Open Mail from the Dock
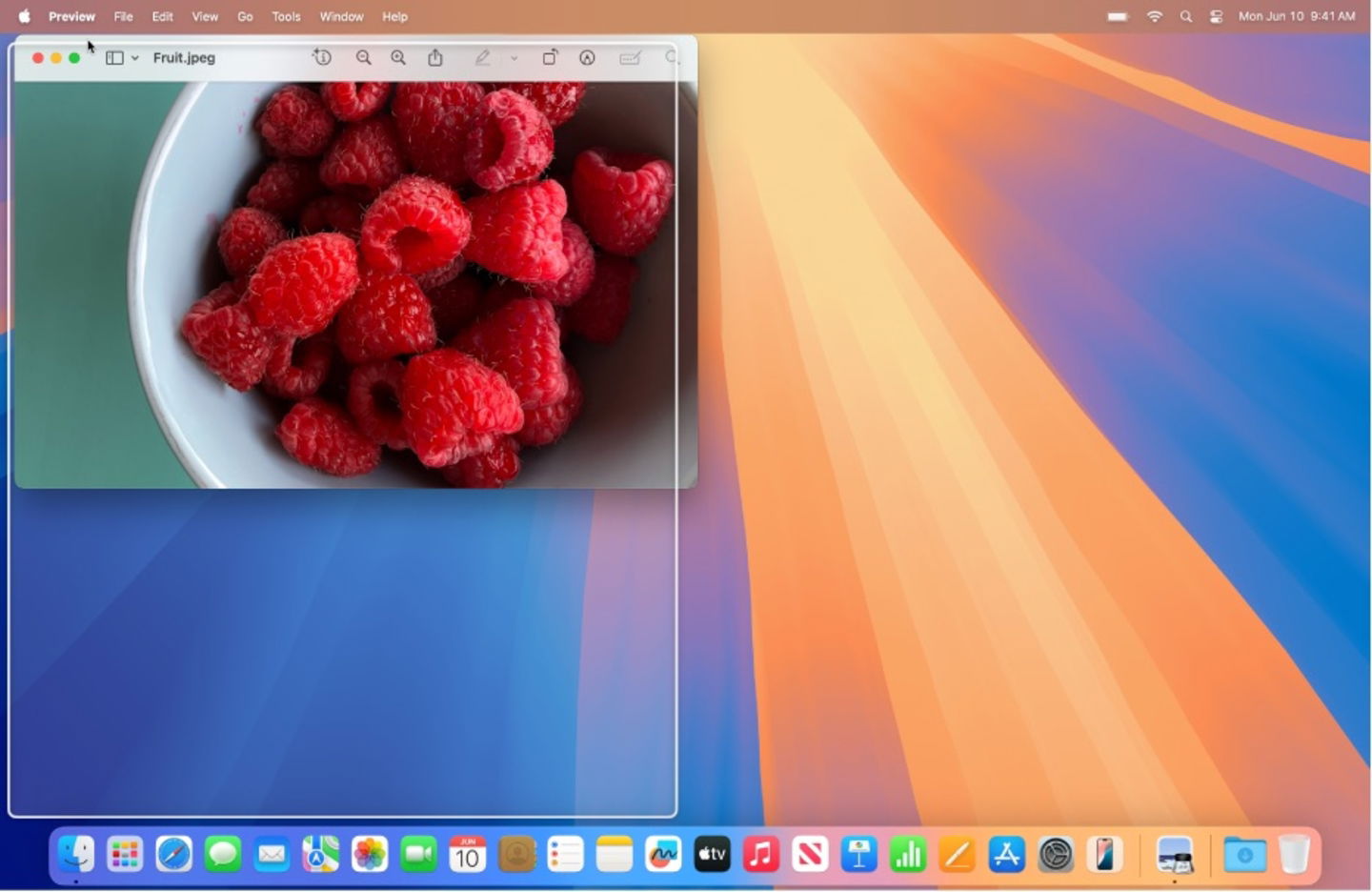The image size is (1372, 892). [272, 854]
